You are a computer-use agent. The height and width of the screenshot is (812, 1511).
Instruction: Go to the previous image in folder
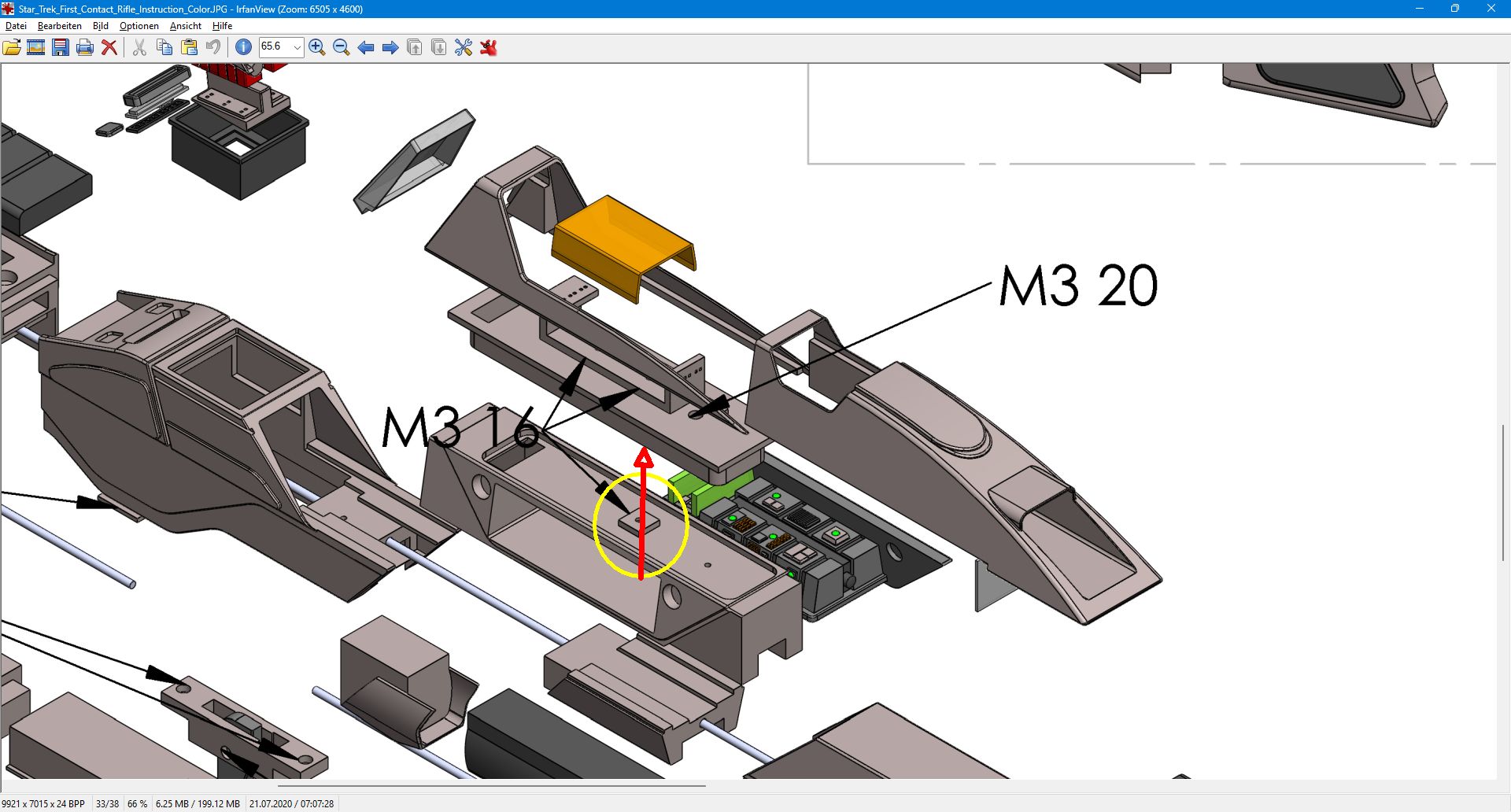(x=366, y=47)
